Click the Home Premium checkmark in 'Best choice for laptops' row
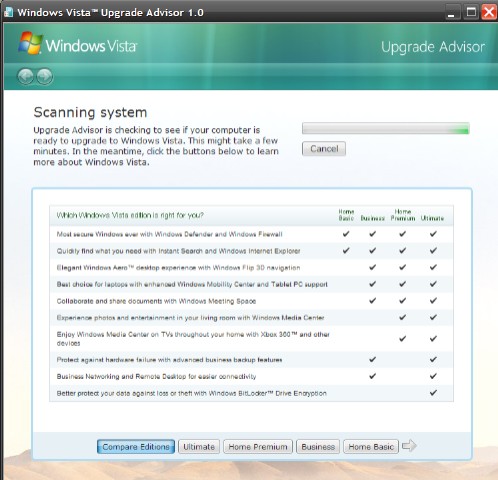 click(x=403, y=284)
